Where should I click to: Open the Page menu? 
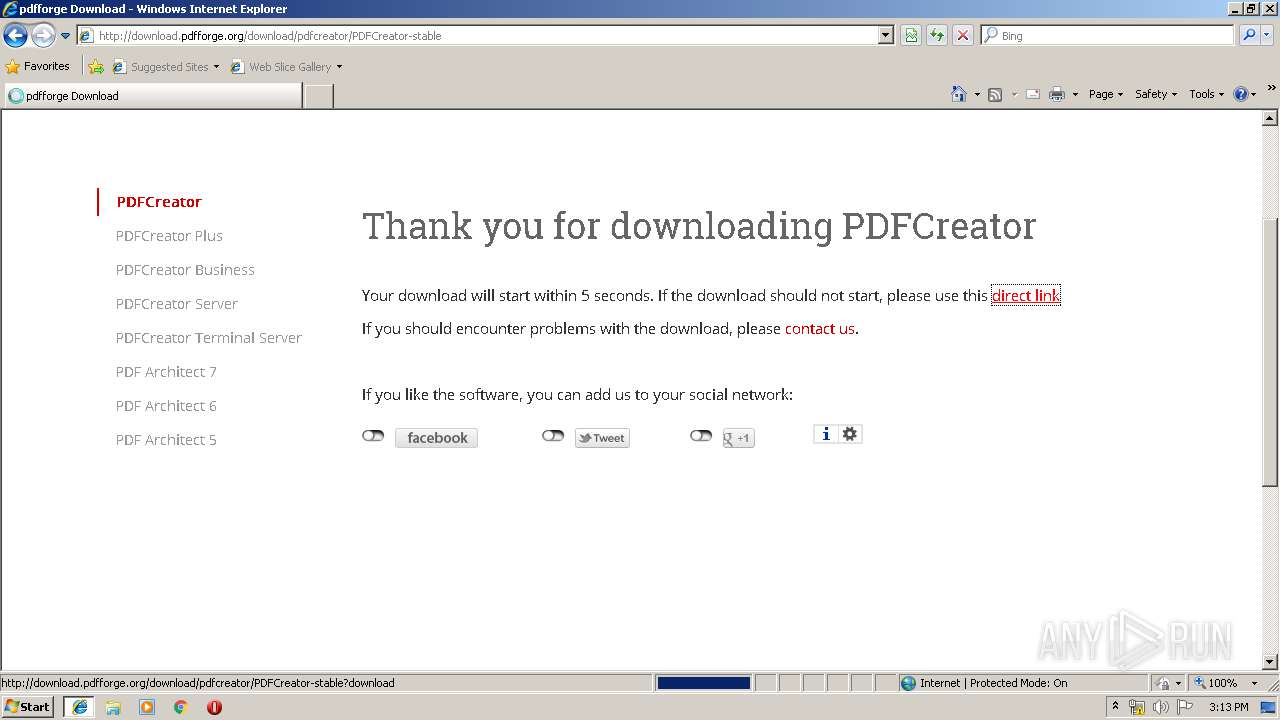(x=1105, y=94)
